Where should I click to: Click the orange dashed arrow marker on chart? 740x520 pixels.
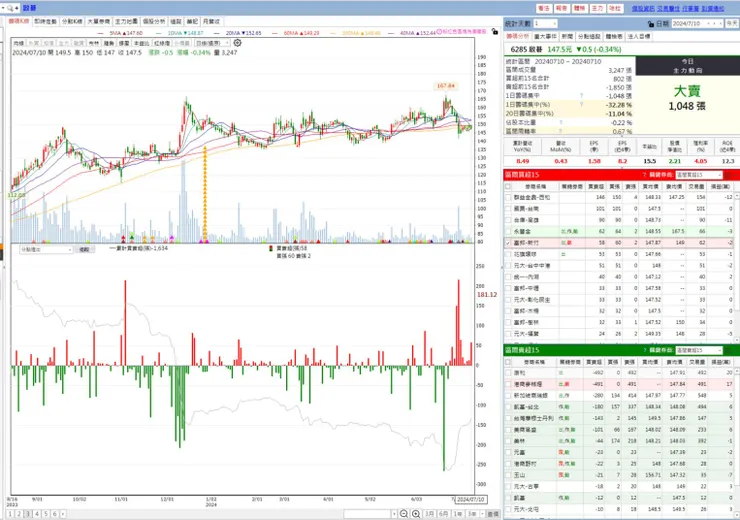click(205, 193)
